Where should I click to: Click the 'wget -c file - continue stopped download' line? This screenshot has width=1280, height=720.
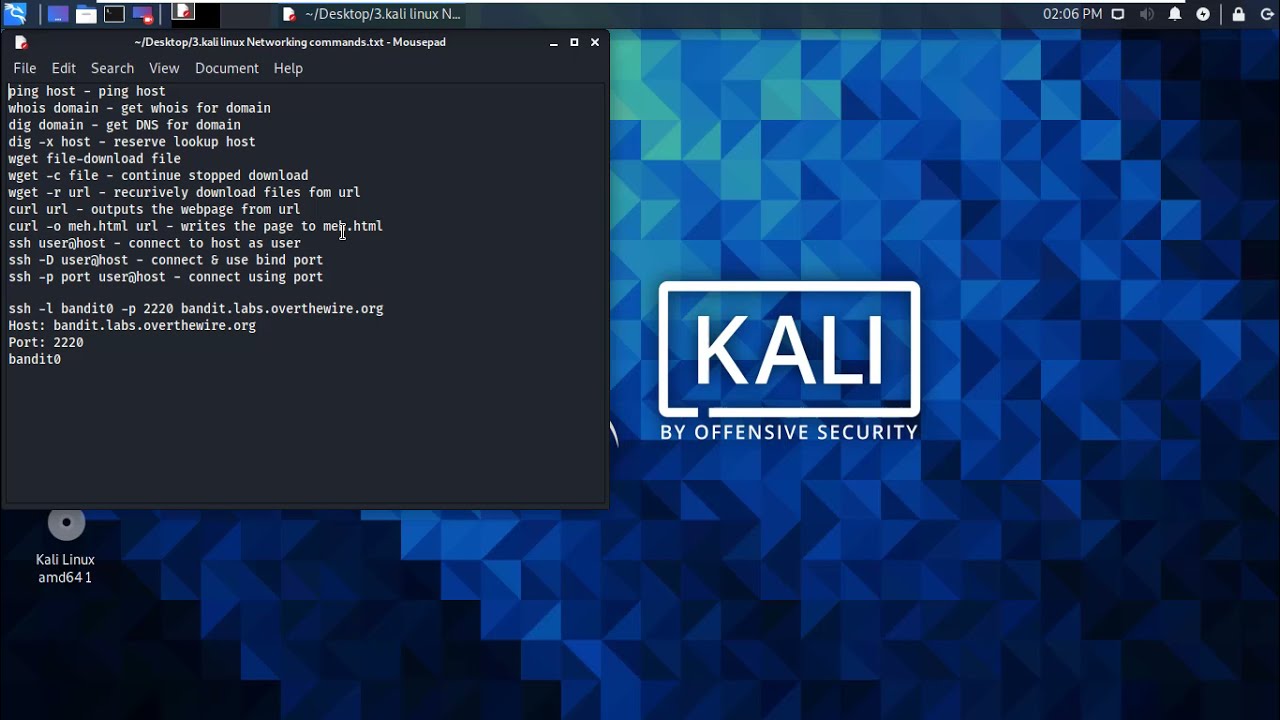tap(158, 175)
